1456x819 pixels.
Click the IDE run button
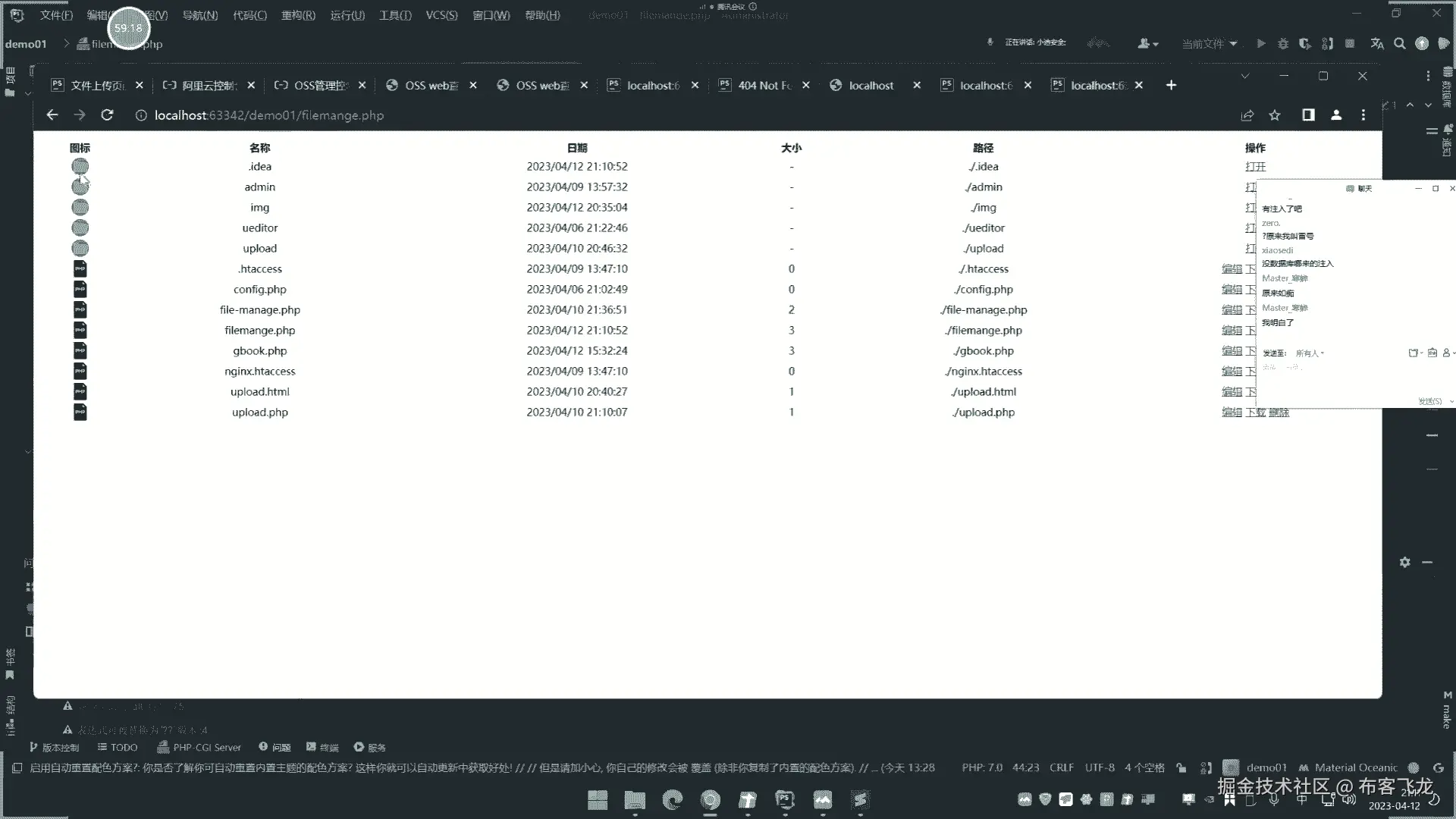click(1260, 44)
